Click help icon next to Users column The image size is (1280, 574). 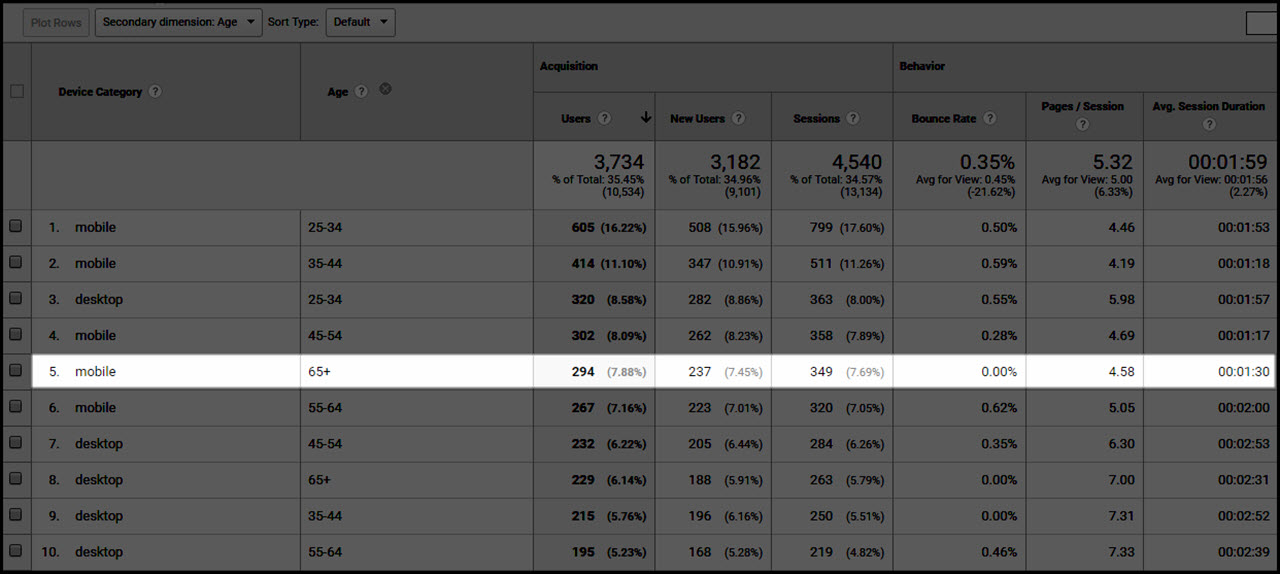[x=604, y=118]
